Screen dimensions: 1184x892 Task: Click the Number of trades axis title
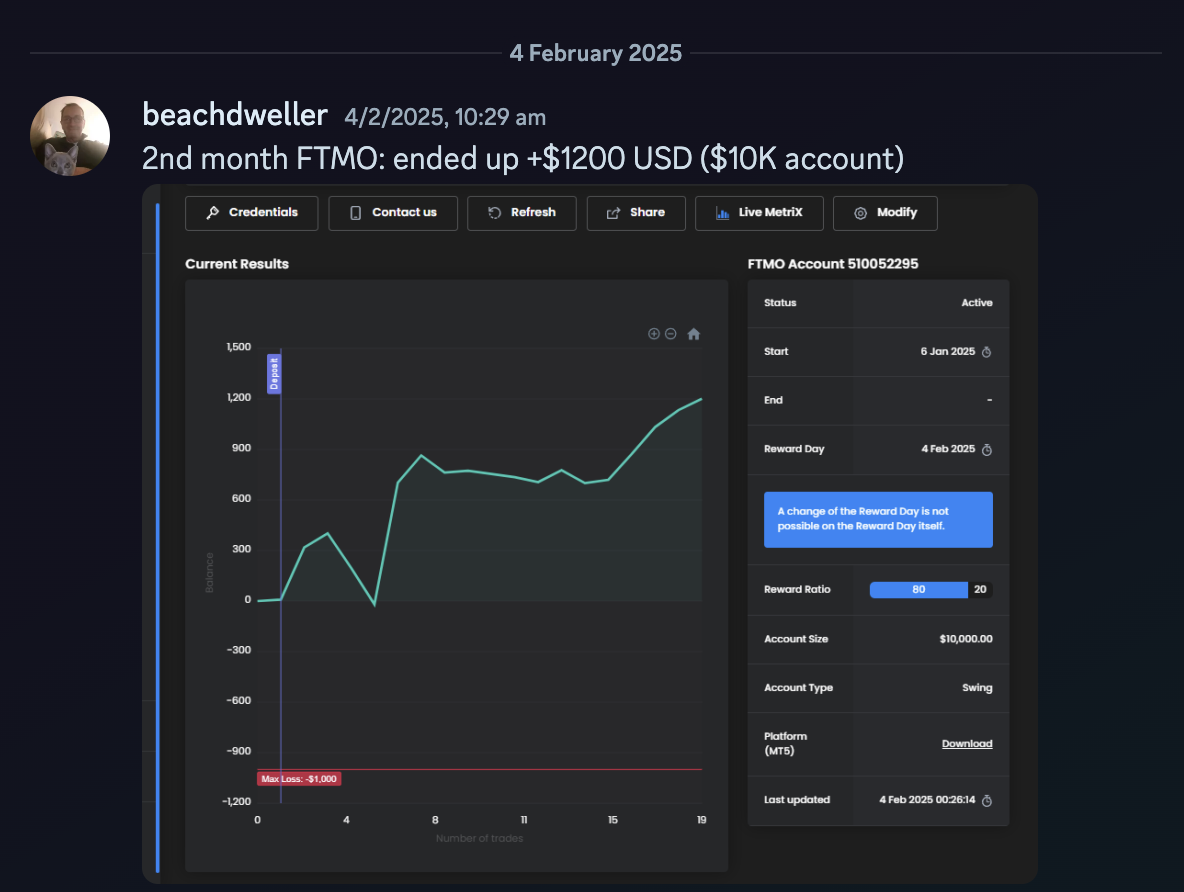(479, 838)
